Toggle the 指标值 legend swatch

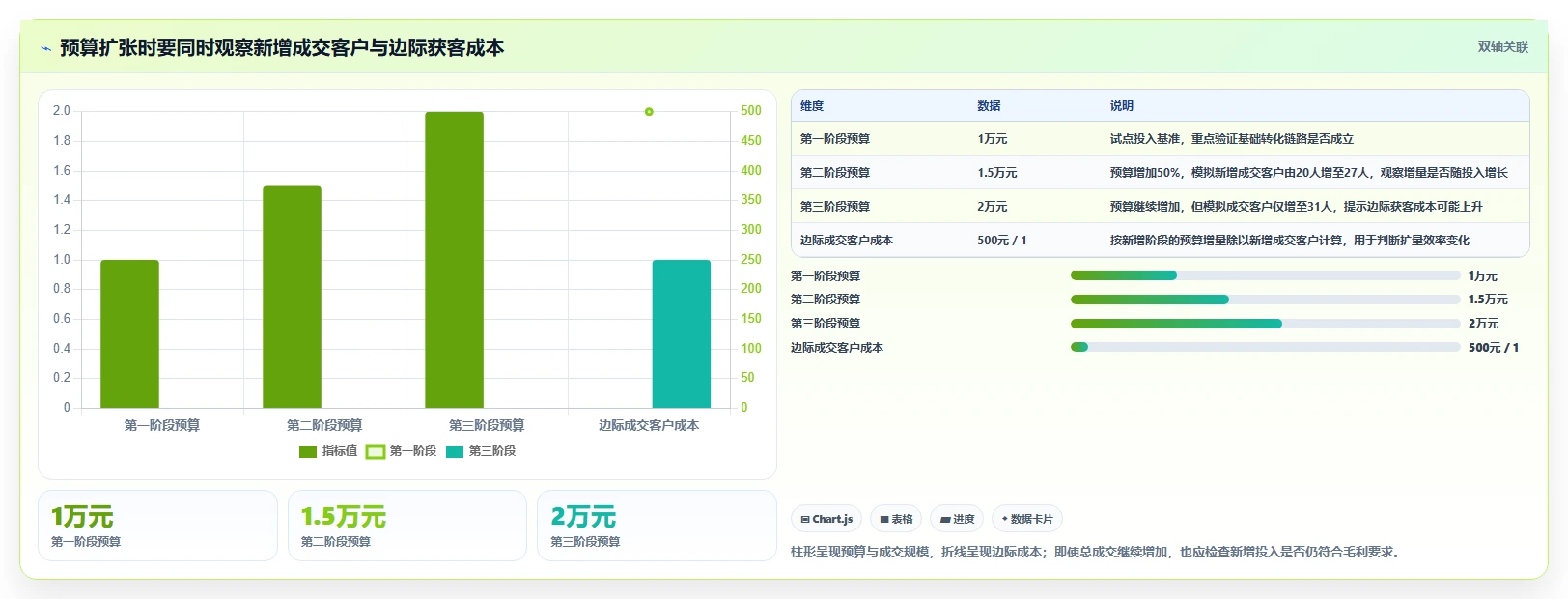tap(308, 451)
